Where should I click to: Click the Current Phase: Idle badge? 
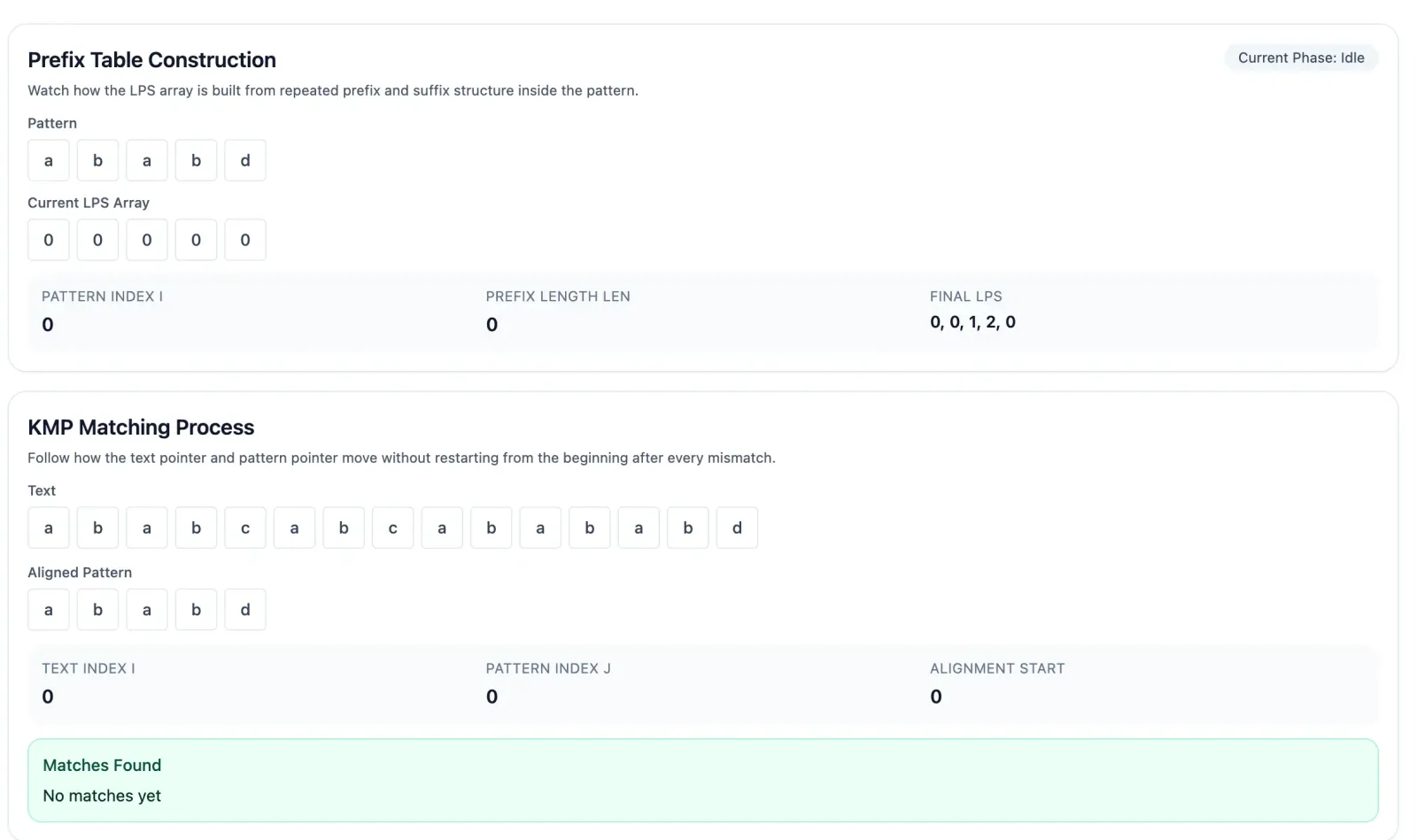point(1300,58)
